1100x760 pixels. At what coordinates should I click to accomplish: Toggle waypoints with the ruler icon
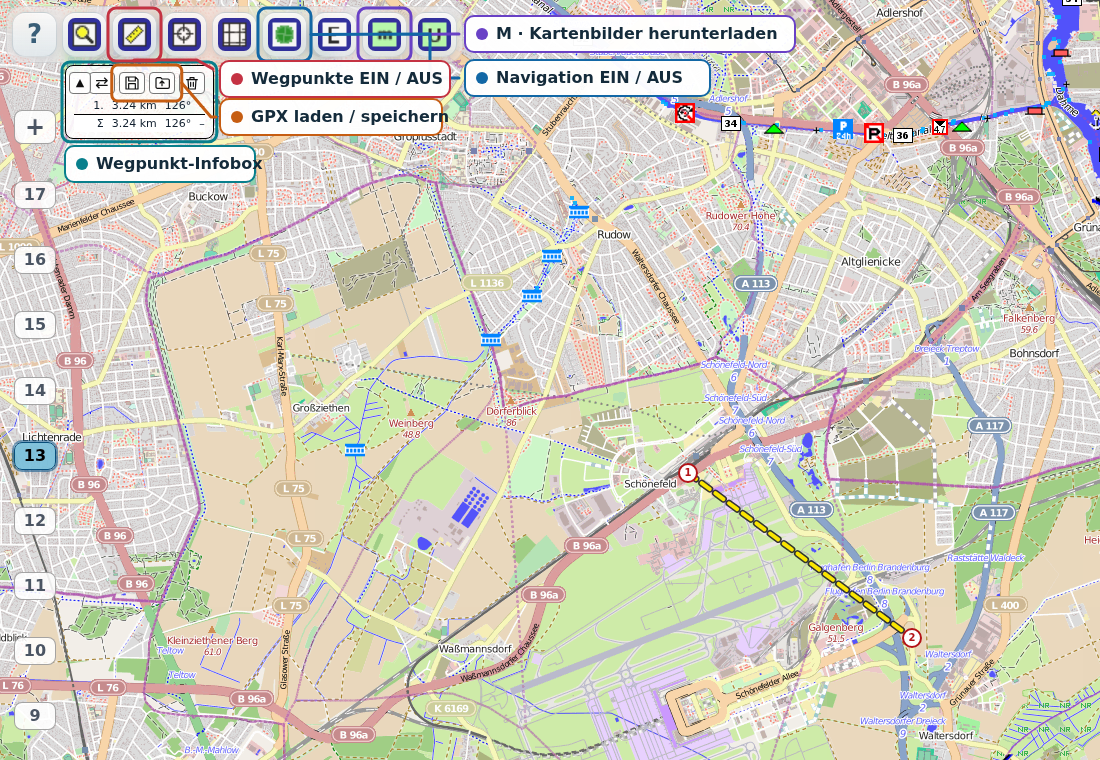(x=134, y=34)
